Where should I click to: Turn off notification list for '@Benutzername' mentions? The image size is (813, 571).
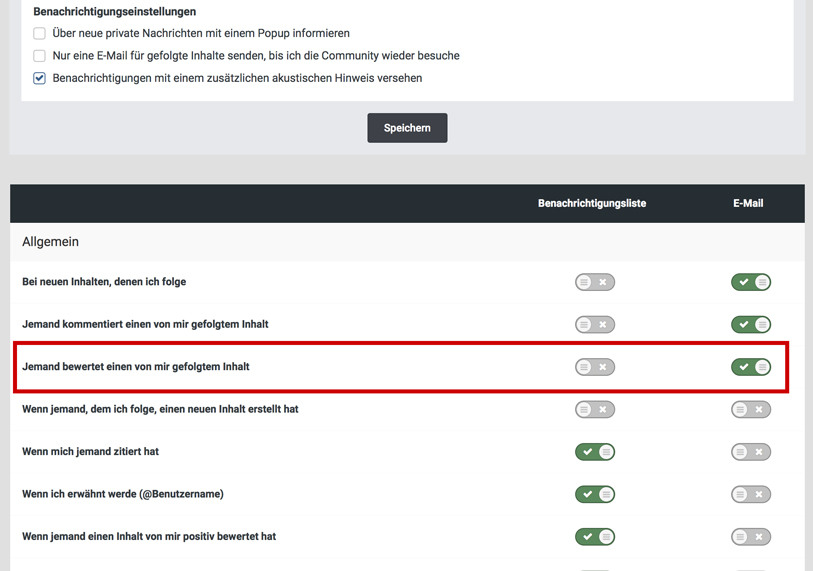pyautogui.click(x=594, y=494)
